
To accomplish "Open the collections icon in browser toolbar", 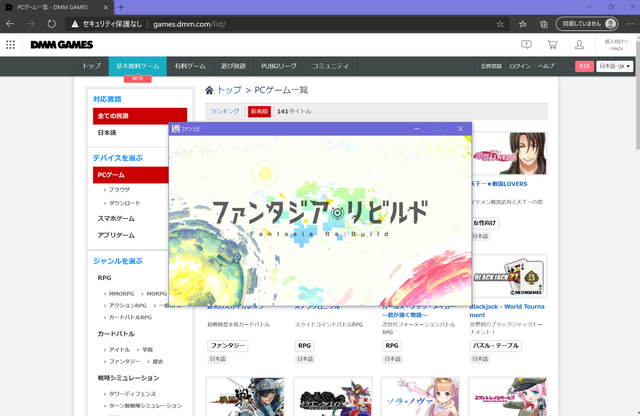I will click(x=544, y=24).
